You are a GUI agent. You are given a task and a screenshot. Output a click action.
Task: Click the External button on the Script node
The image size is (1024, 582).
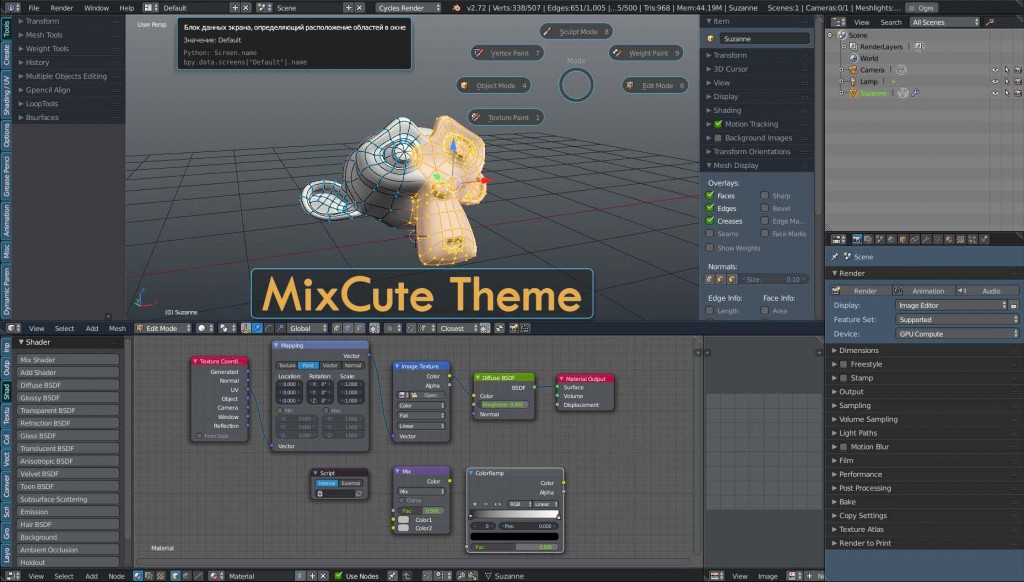coord(349,483)
